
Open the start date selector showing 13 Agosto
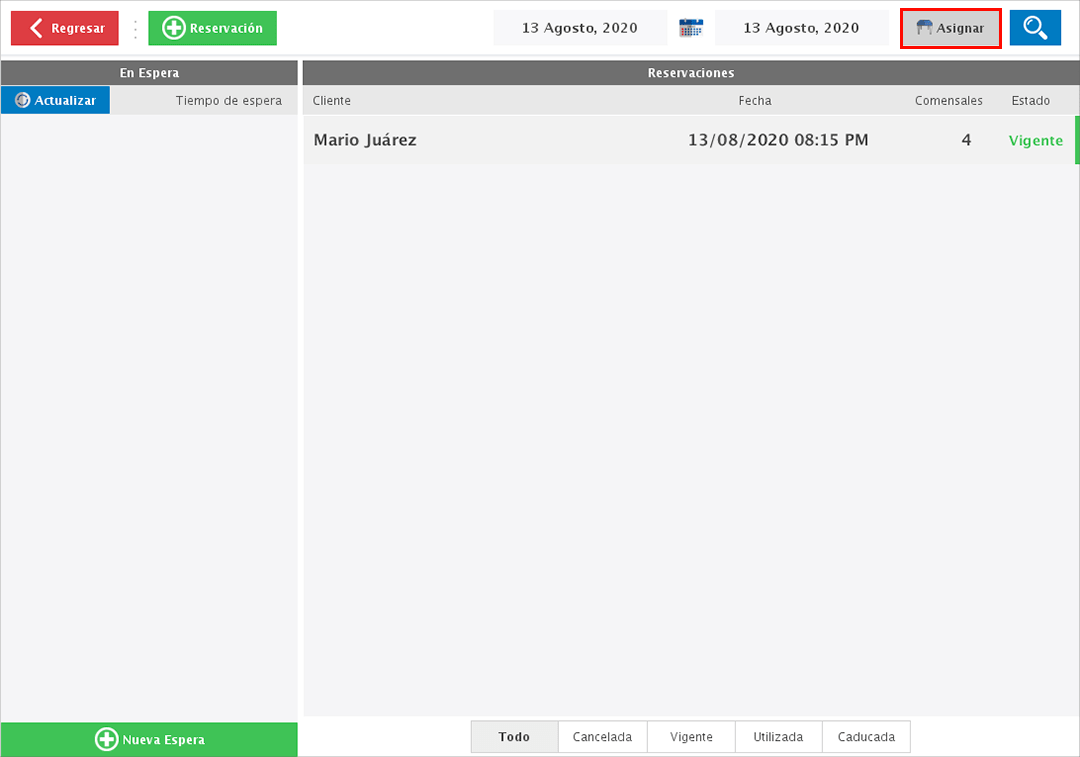(x=580, y=27)
